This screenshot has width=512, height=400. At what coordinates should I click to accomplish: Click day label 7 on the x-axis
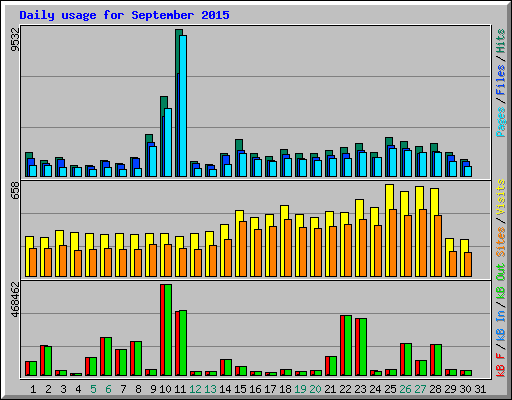(x=123, y=389)
